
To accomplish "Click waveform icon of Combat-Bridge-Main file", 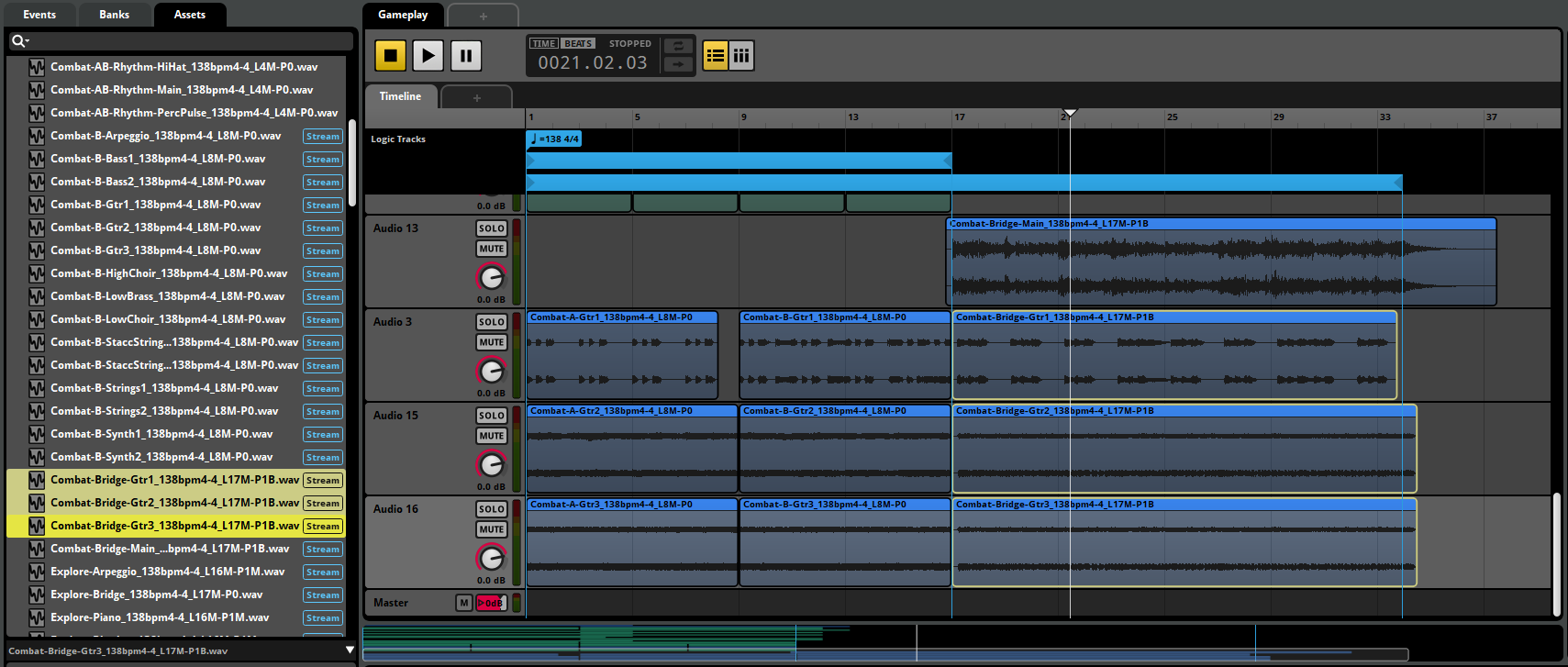I will [x=37, y=549].
